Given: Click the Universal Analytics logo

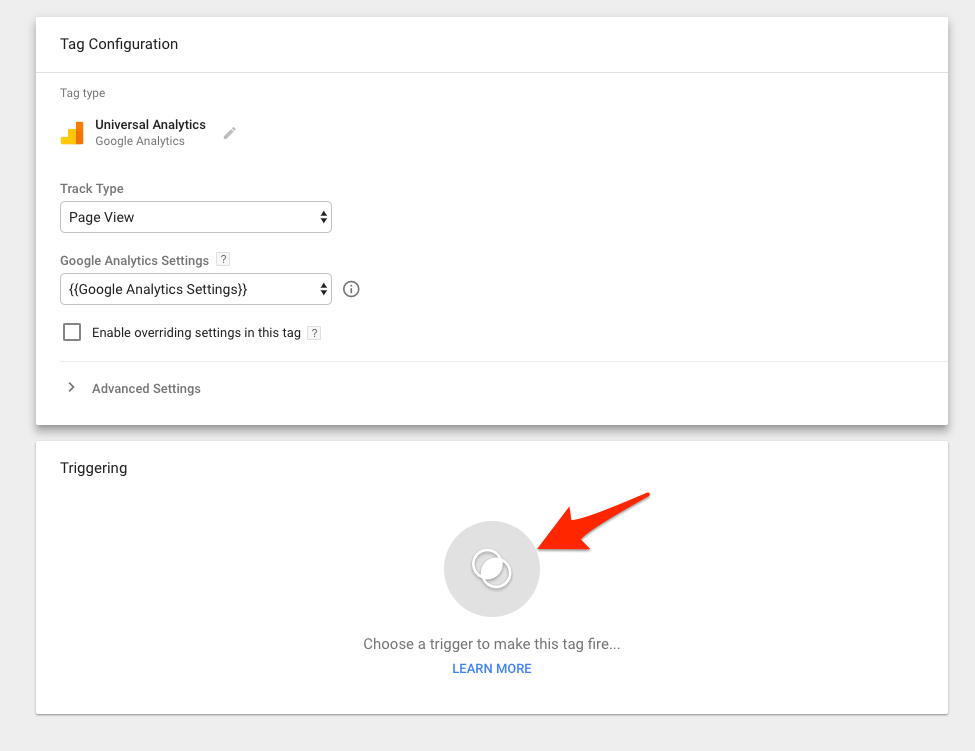Looking at the screenshot, I should pos(71,132).
